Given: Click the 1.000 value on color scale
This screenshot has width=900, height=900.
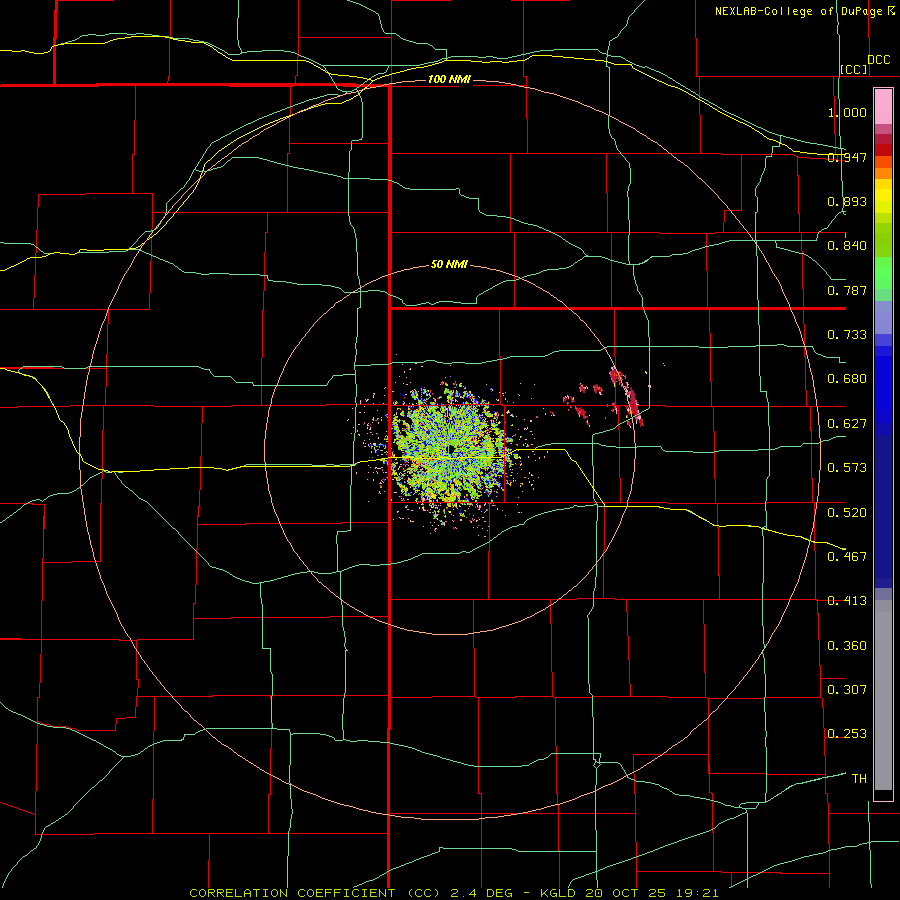Looking at the screenshot, I should coord(847,112).
